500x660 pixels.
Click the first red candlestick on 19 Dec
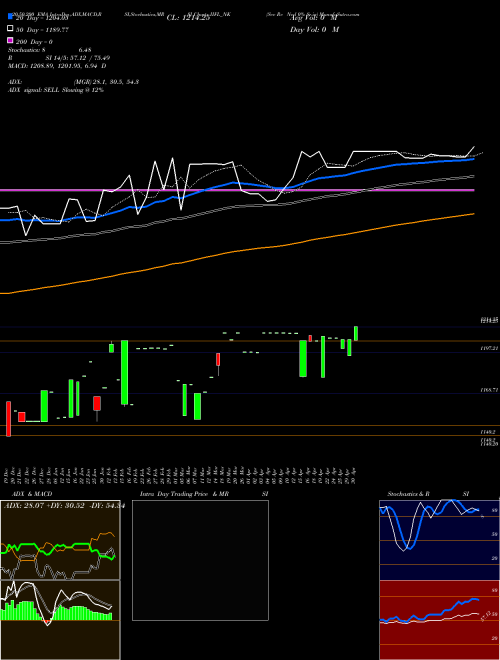pyautogui.click(x=8, y=418)
